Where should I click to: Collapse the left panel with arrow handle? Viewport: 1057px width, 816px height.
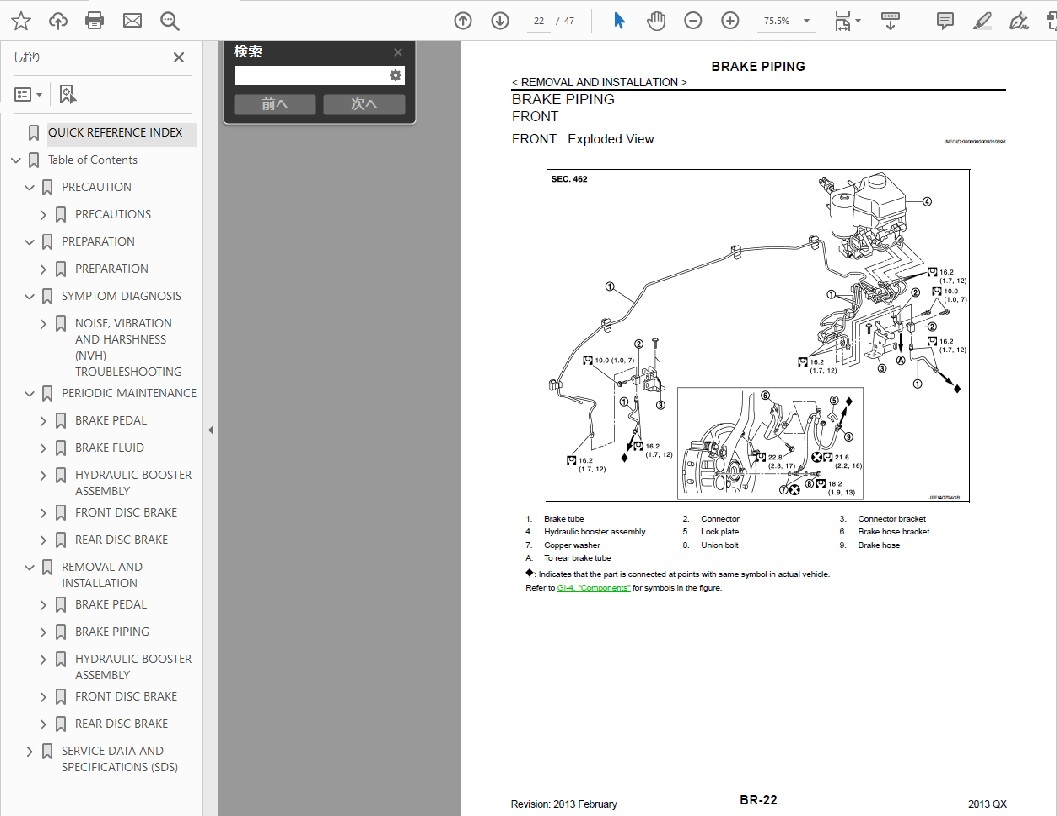pyautogui.click(x=210, y=430)
